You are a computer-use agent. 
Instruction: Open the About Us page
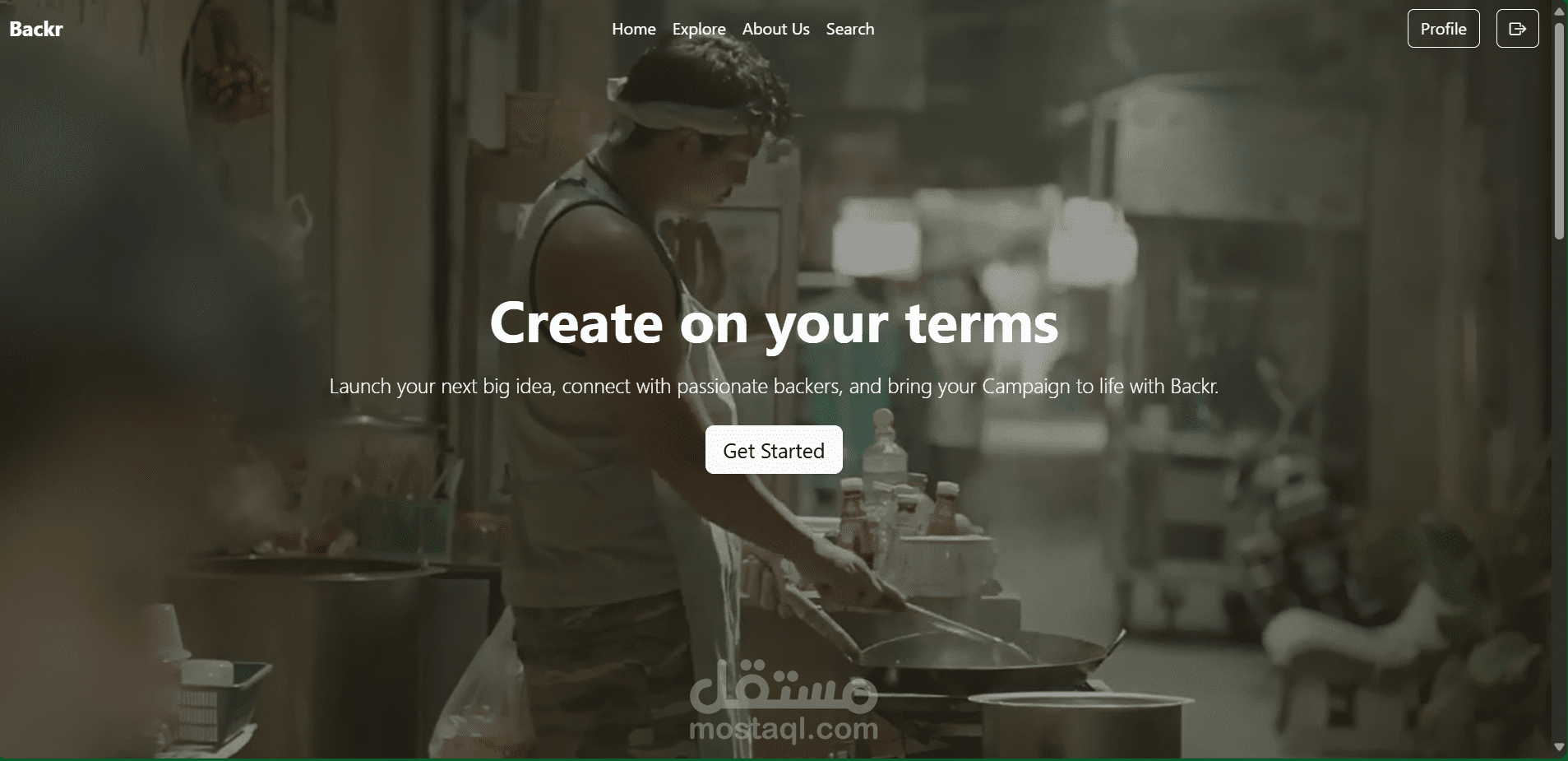click(x=775, y=29)
